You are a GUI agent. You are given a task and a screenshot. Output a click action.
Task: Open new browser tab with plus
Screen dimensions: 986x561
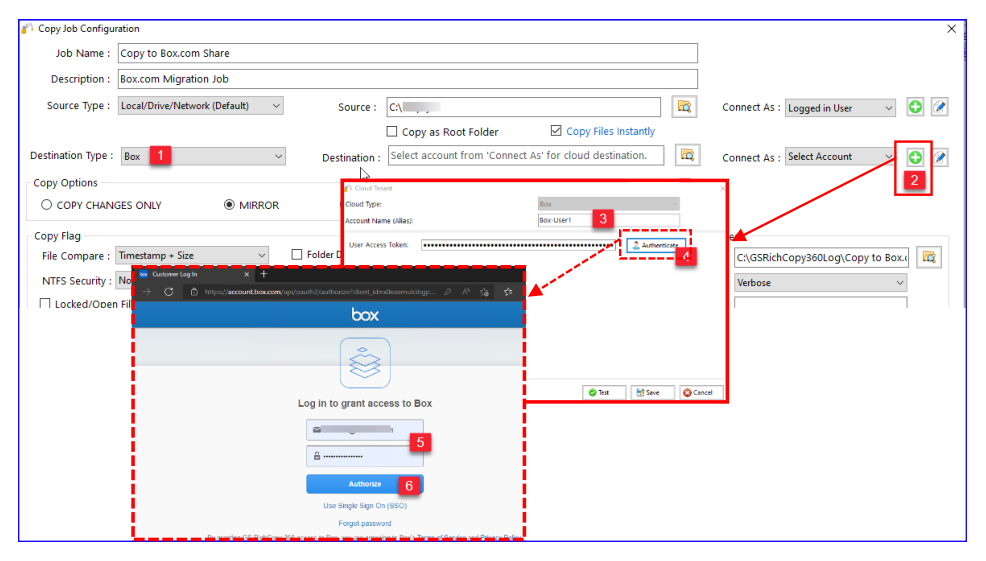[263, 274]
